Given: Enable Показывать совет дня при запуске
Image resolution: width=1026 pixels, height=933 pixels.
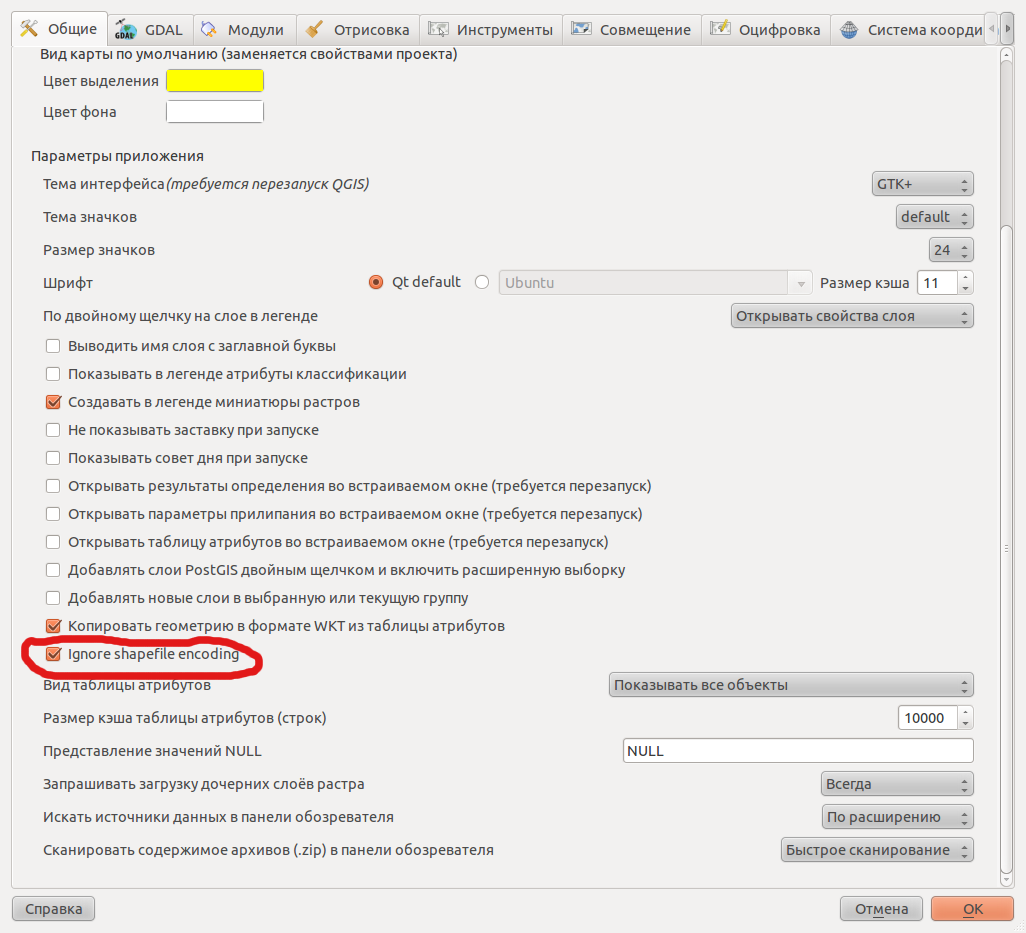Looking at the screenshot, I should coord(53,457).
